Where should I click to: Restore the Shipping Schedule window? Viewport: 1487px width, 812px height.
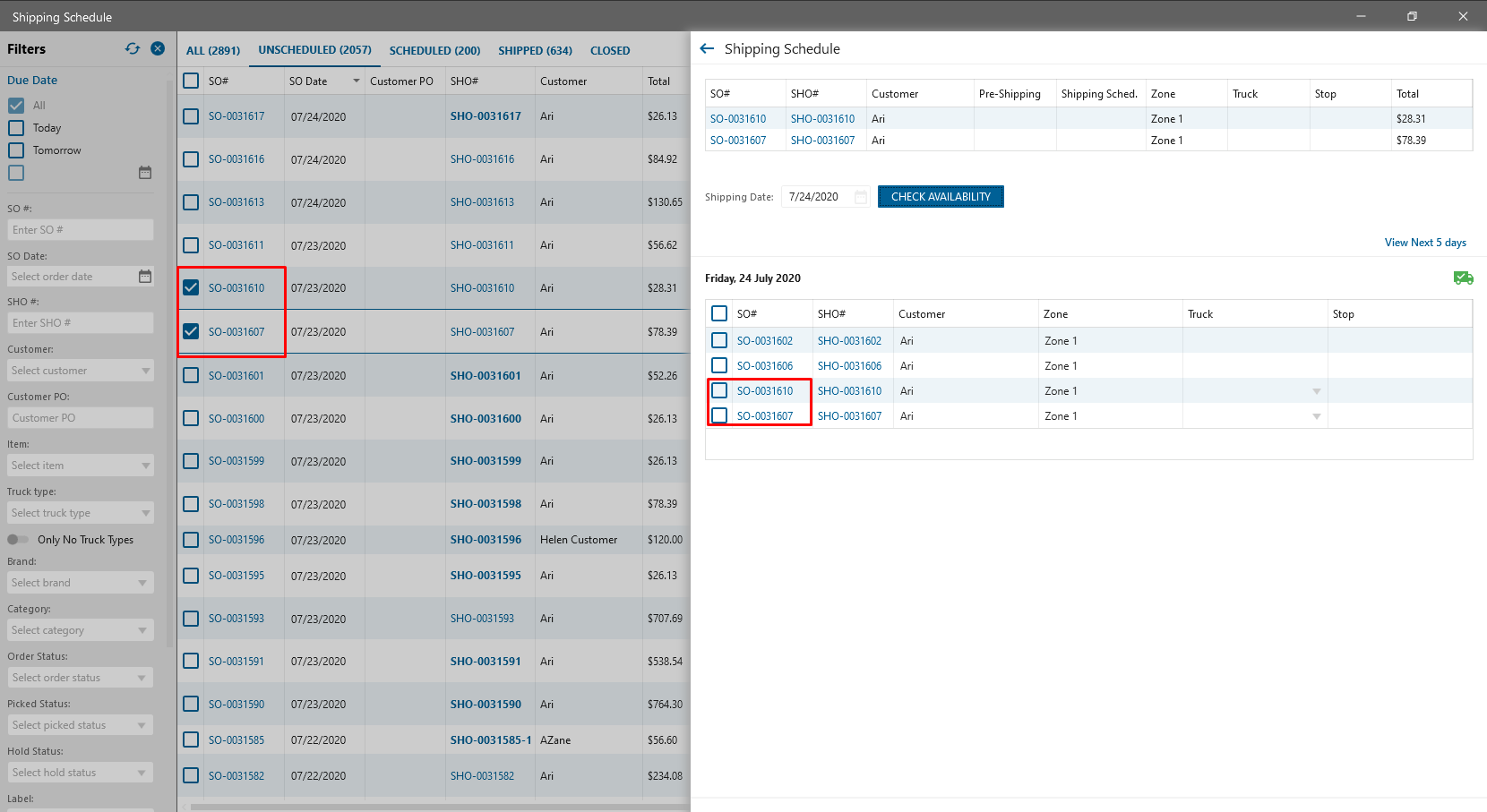pyautogui.click(x=1412, y=16)
